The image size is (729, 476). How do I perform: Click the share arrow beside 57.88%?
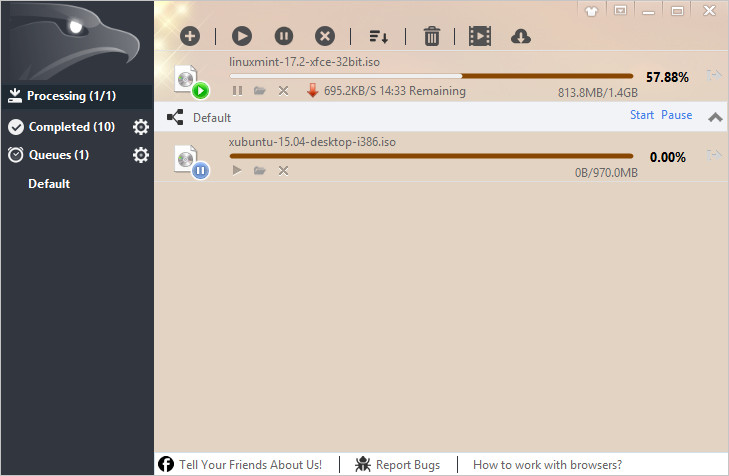click(x=714, y=75)
